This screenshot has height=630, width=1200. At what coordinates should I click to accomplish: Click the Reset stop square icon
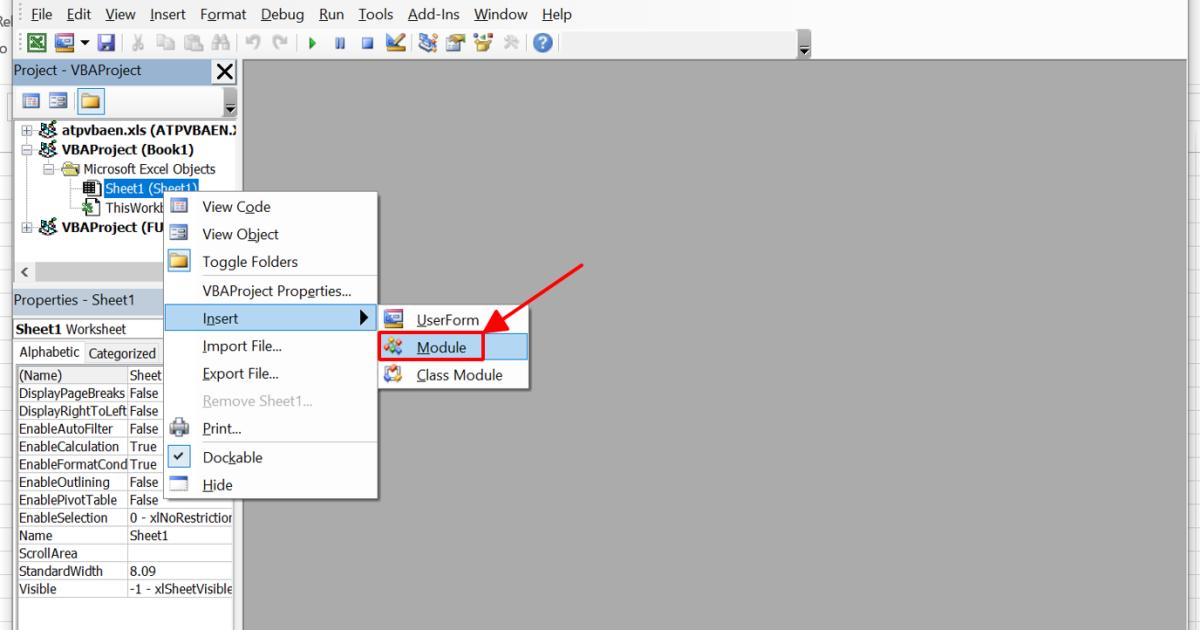[x=367, y=43]
